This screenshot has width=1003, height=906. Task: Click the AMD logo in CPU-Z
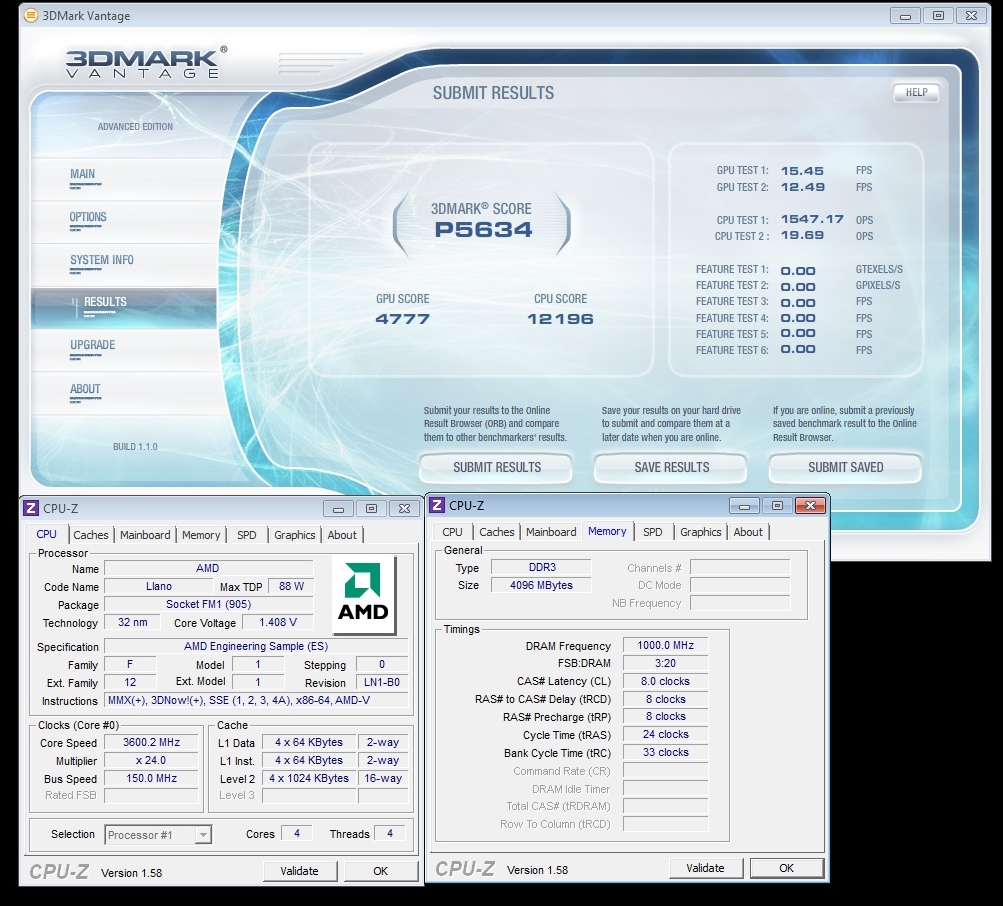click(363, 594)
